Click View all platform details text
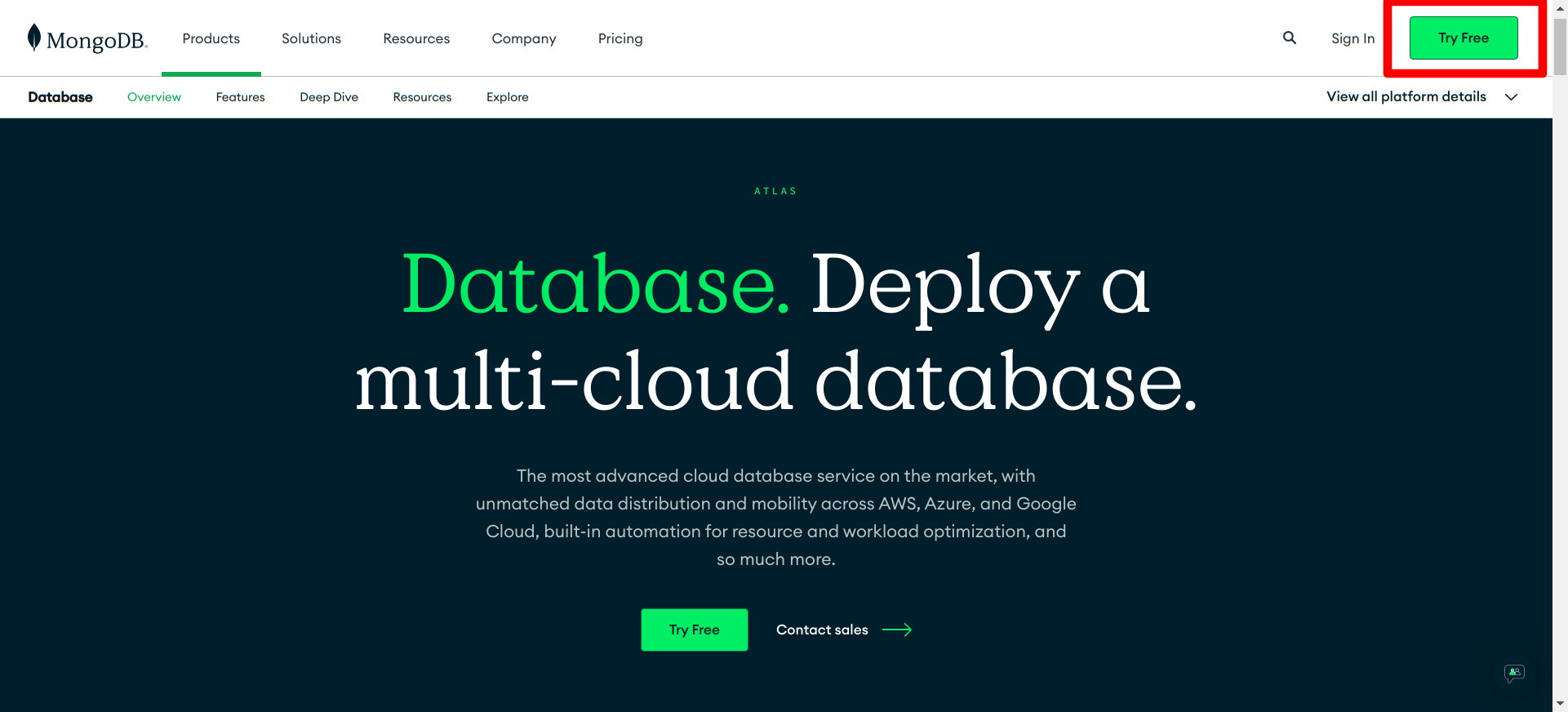 (1406, 96)
